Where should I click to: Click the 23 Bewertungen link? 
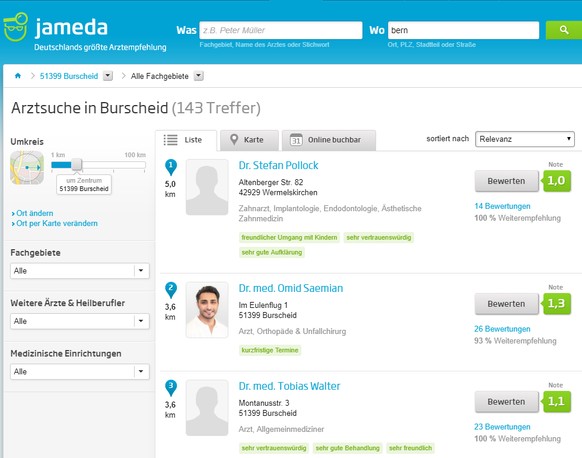[x=502, y=427]
